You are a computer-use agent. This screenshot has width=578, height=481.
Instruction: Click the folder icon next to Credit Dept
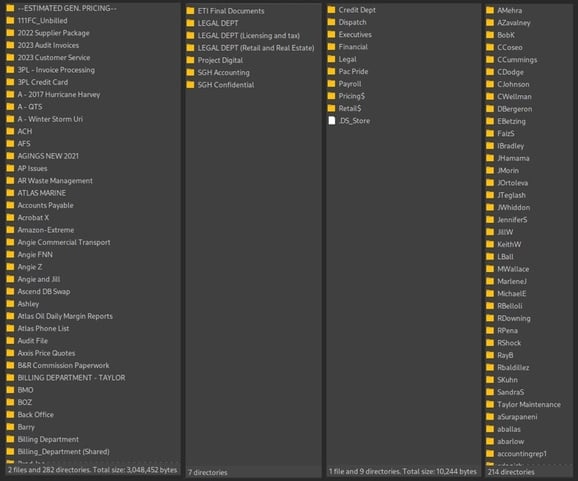331,10
